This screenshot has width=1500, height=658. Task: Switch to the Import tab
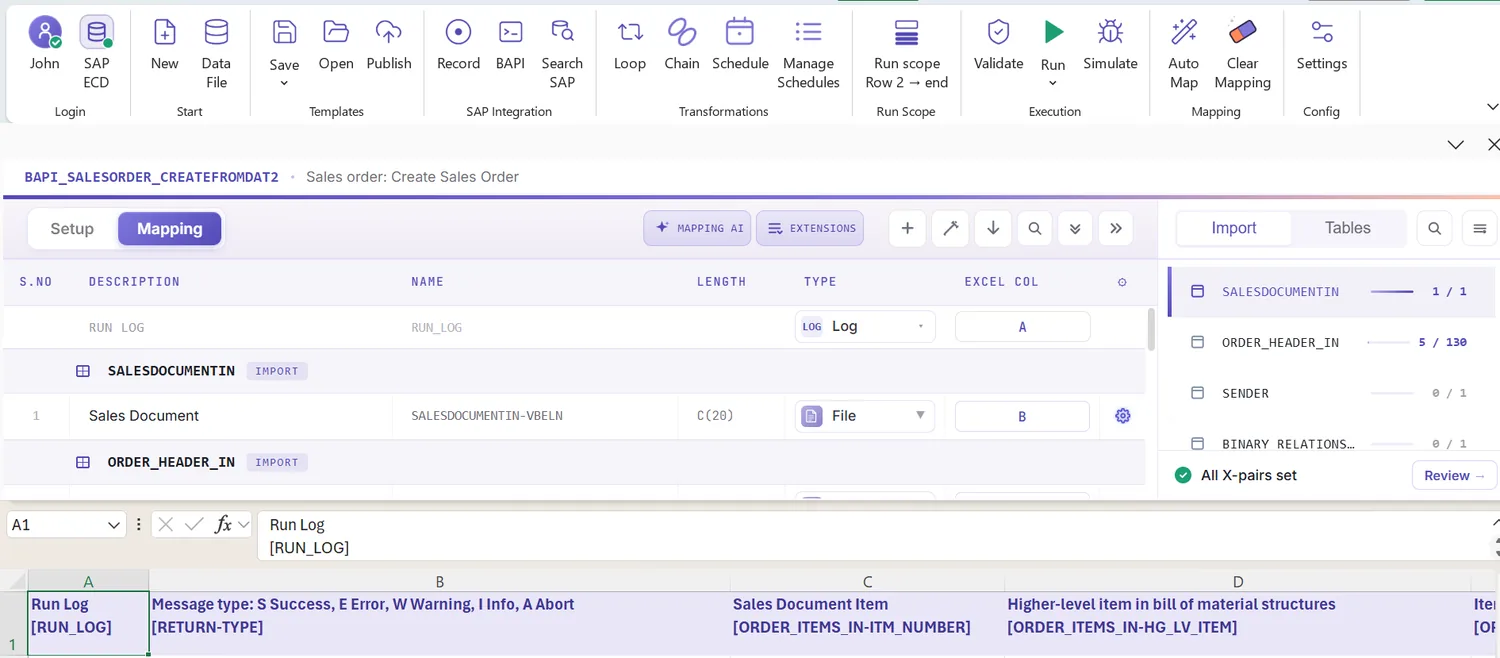tap(1234, 228)
